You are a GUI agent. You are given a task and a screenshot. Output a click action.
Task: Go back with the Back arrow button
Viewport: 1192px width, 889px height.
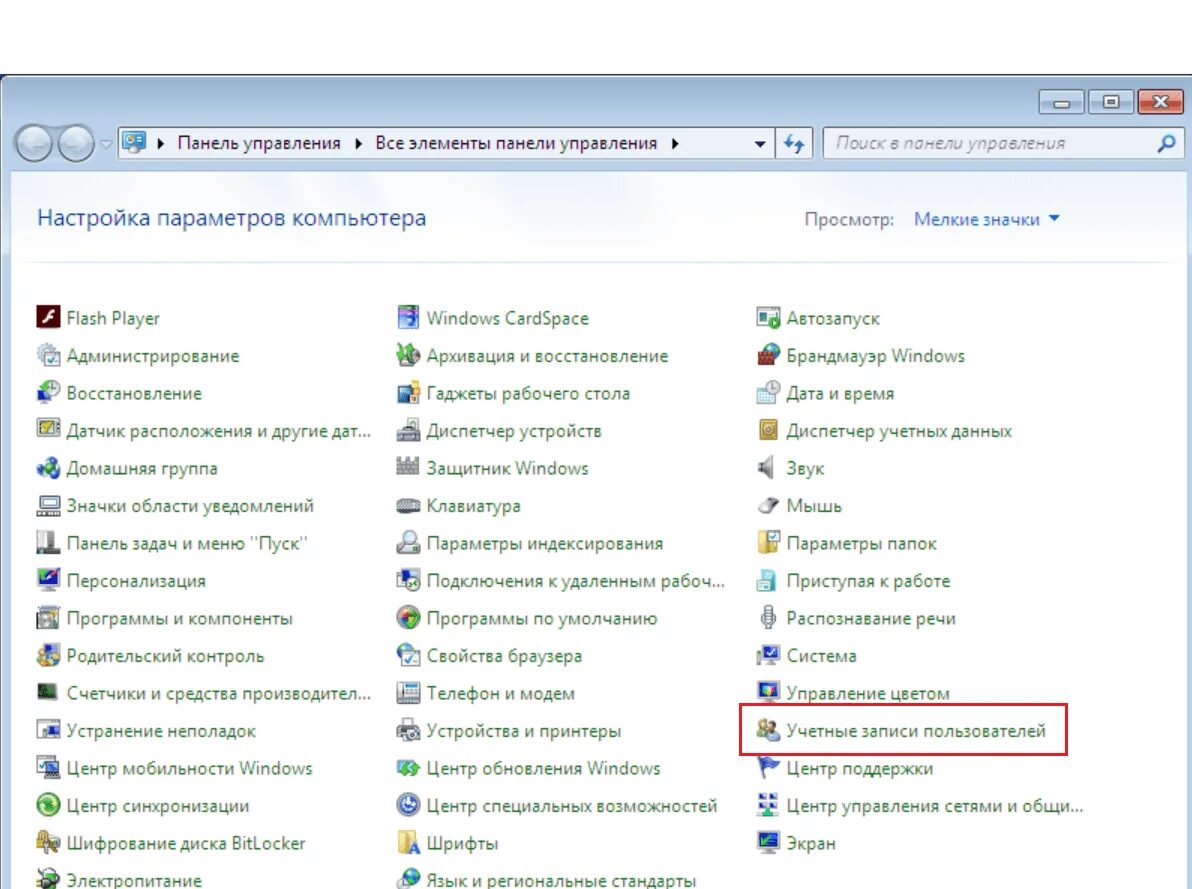pos(34,143)
